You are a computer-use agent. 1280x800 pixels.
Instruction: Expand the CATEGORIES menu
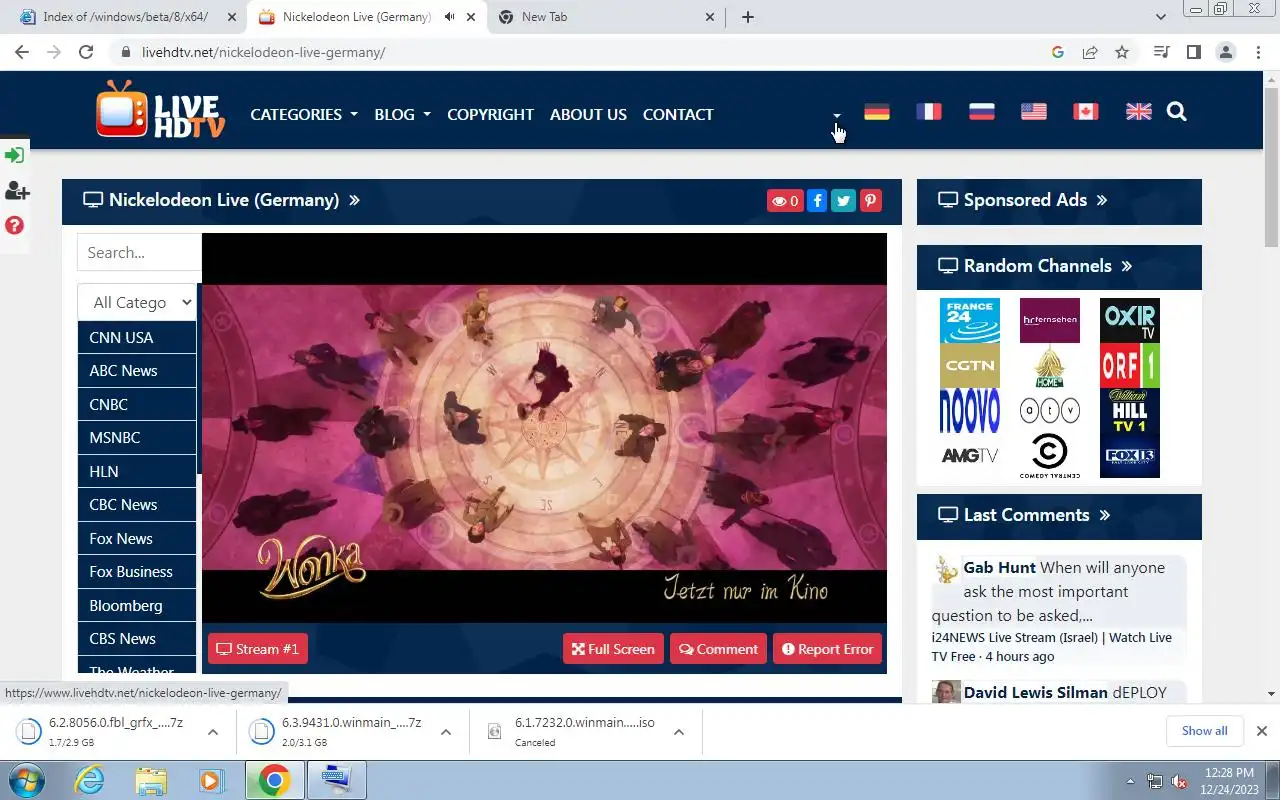click(304, 114)
